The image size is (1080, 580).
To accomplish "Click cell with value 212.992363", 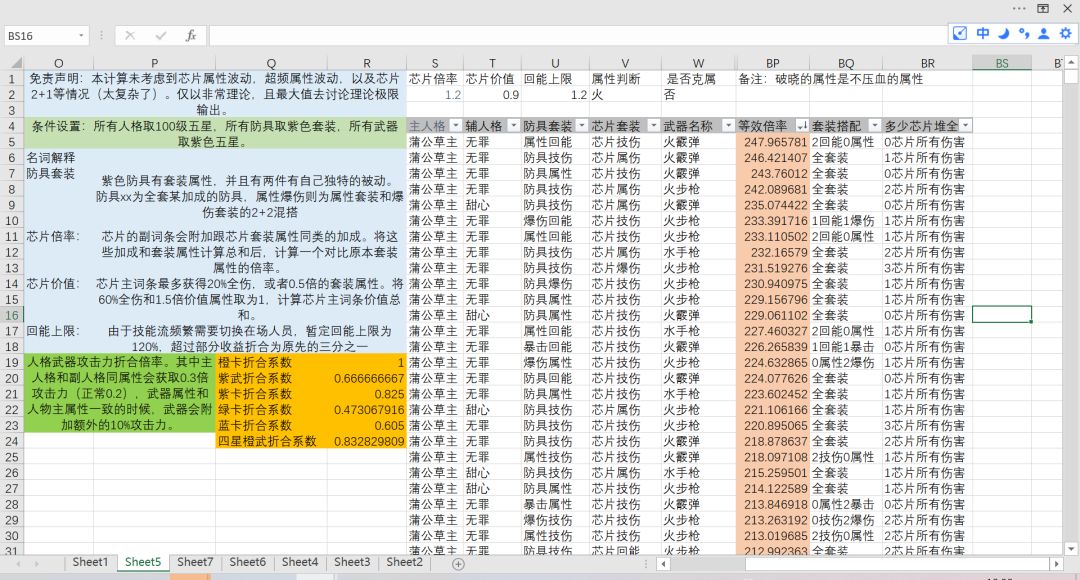I will tap(772, 550).
